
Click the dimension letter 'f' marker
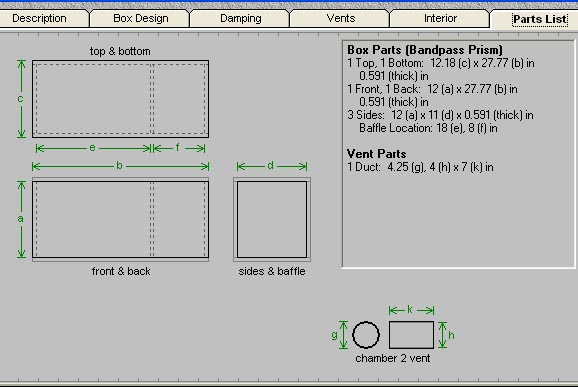click(x=178, y=148)
